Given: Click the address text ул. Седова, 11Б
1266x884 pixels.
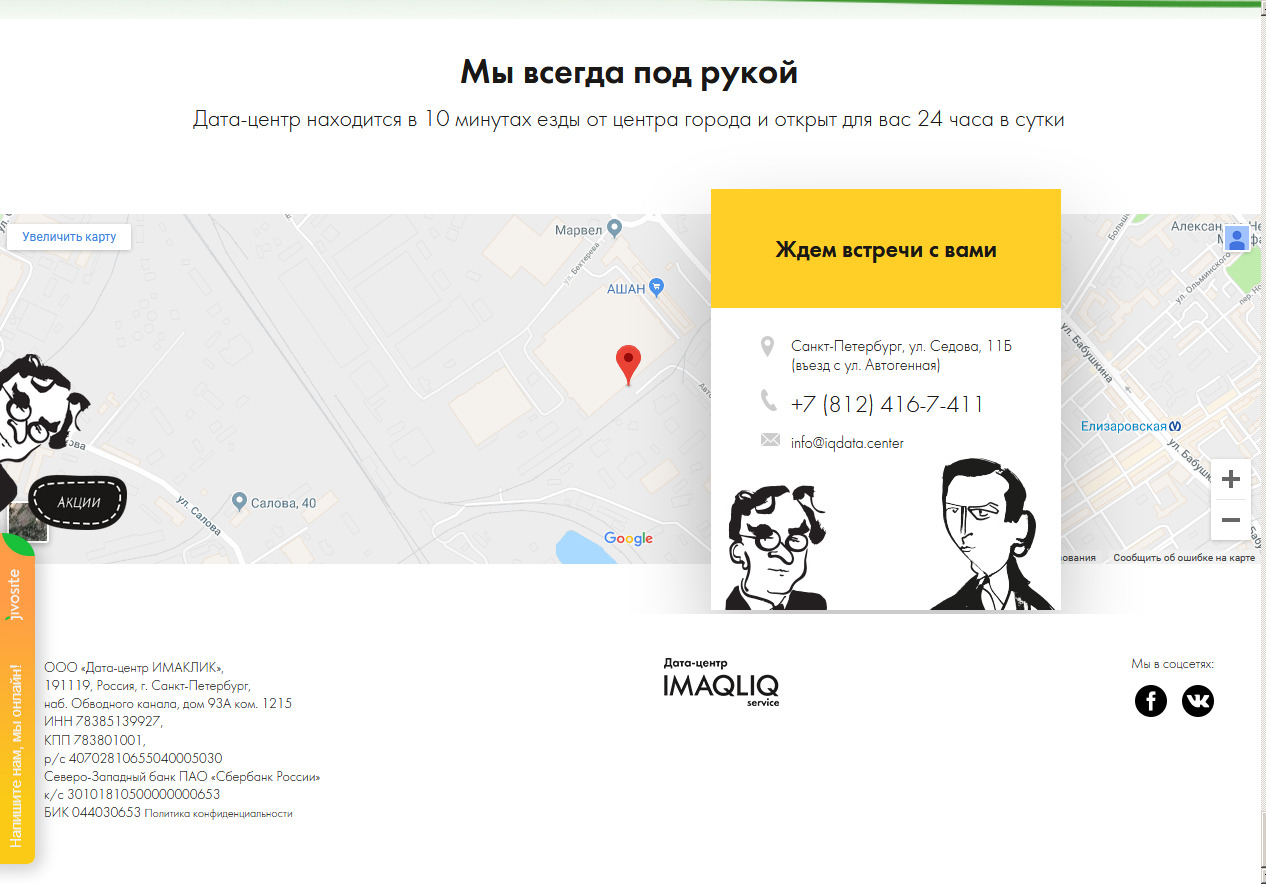Looking at the screenshot, I should (959, 347).
